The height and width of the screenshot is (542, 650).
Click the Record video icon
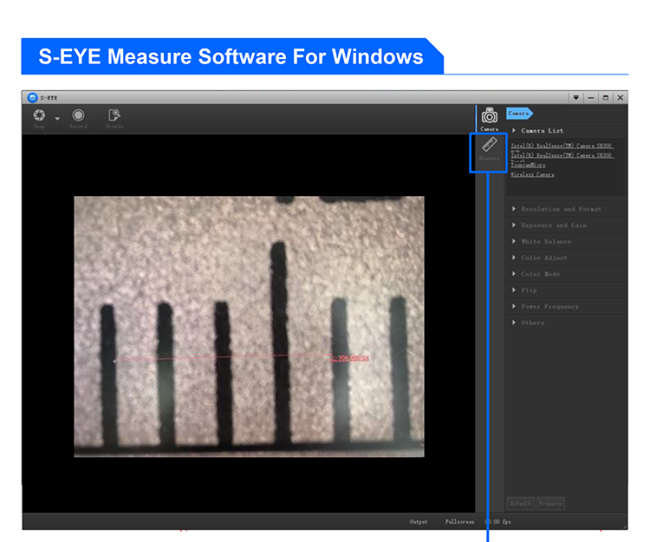click(78, 116)
